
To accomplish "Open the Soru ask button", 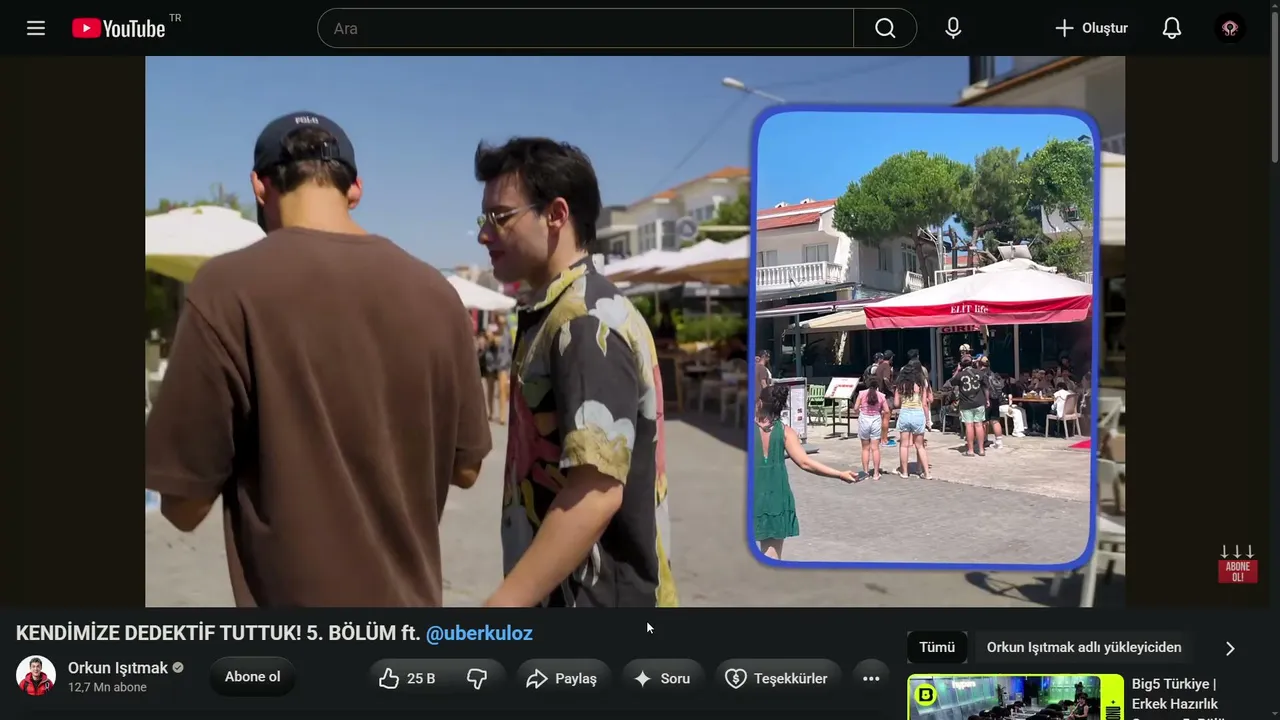I will 663,678.
